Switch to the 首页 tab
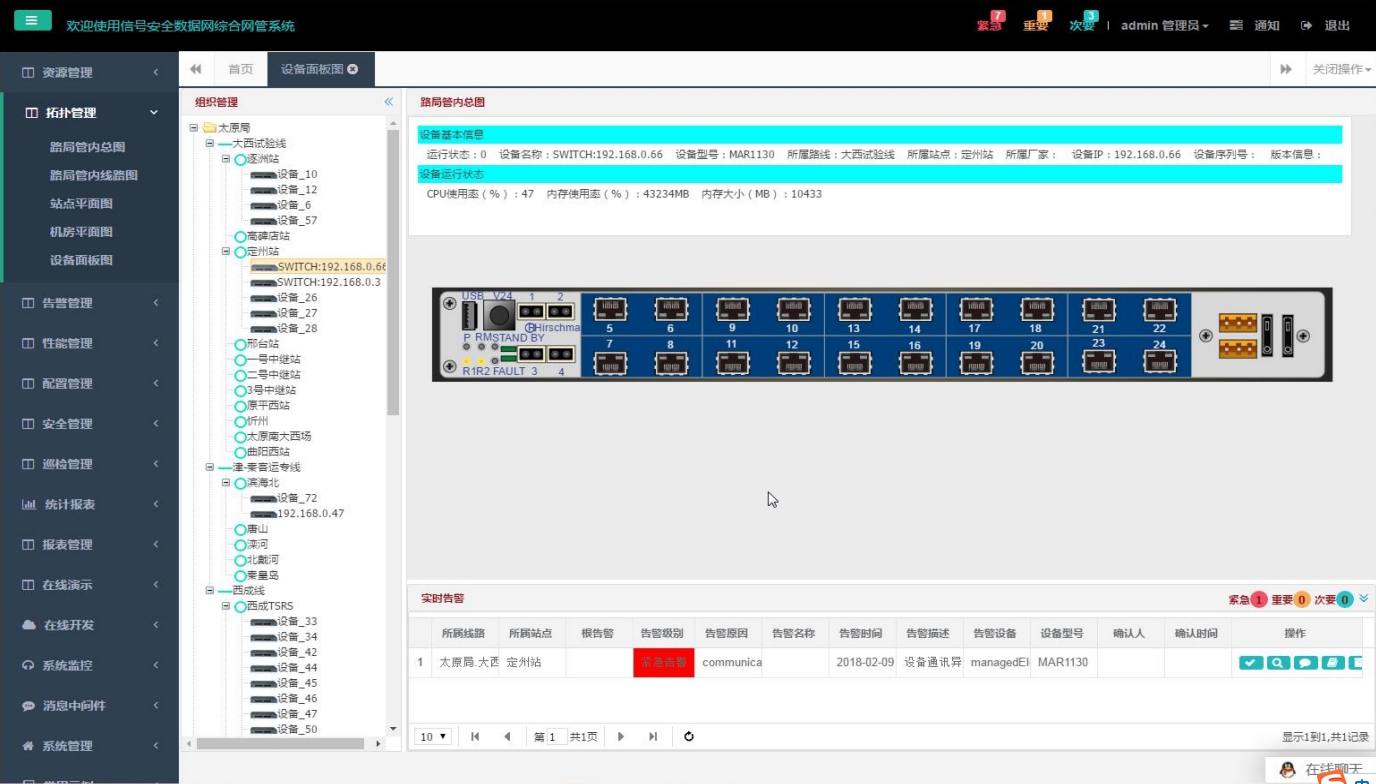Image resolution: width=1376 pixels, height=784 pixels. [240, 69]
